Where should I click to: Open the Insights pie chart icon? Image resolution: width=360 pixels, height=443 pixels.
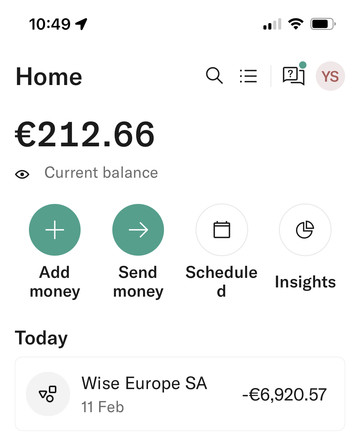[x=305, y=230]
